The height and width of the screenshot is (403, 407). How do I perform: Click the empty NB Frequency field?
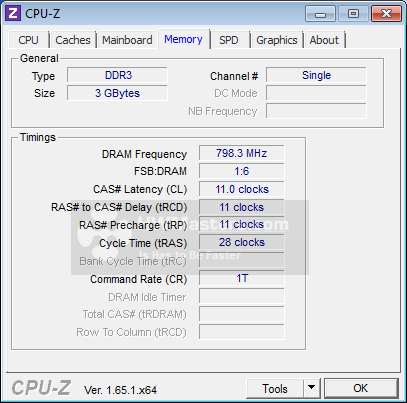coord(316,111)
